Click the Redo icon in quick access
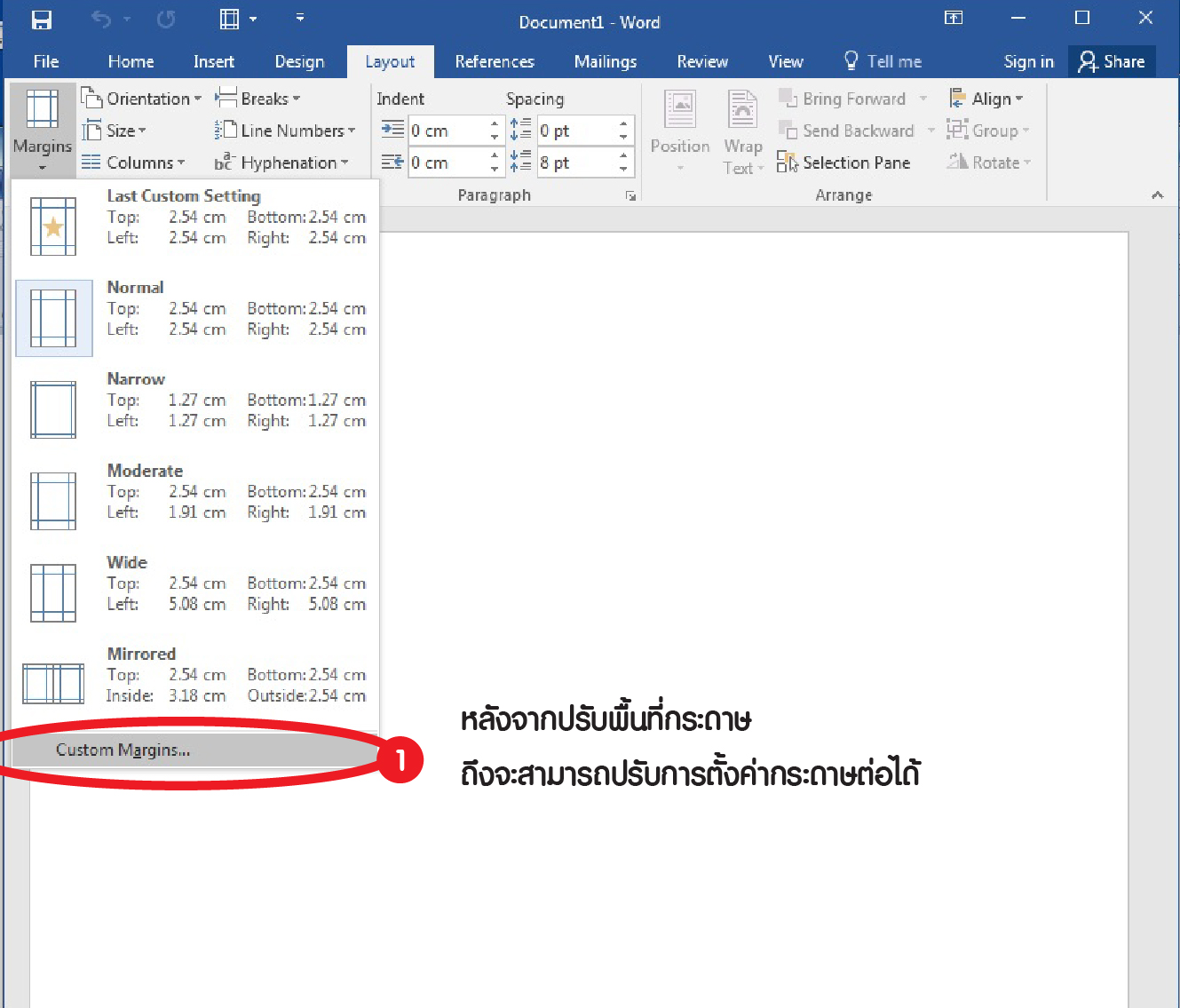1180x1008 pixels. pyautogui.click(x=166, y=20)
